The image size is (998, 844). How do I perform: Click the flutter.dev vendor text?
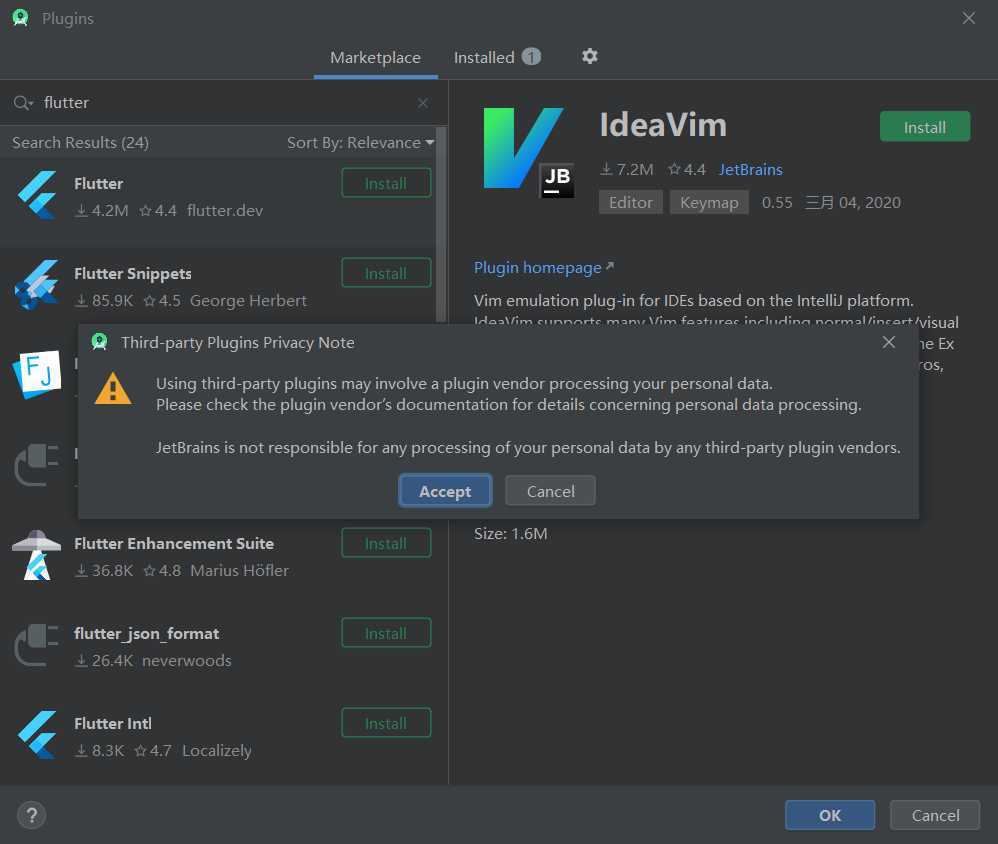point(225,210)
